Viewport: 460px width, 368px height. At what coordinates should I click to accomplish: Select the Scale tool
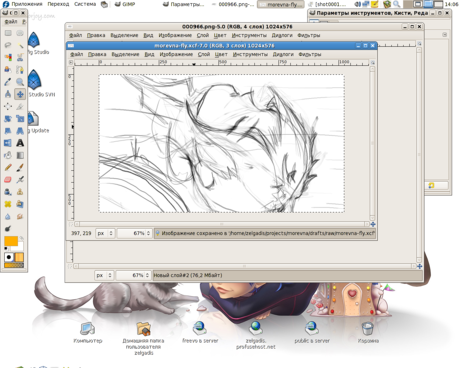click(x=20, y=119)
